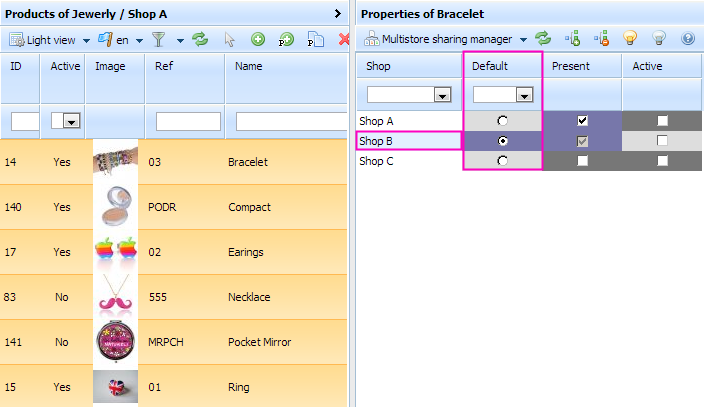The width and height of the screenshot is (704, 407).
Task: Select Shop C default radio button
Action: [x=502, y=161]
